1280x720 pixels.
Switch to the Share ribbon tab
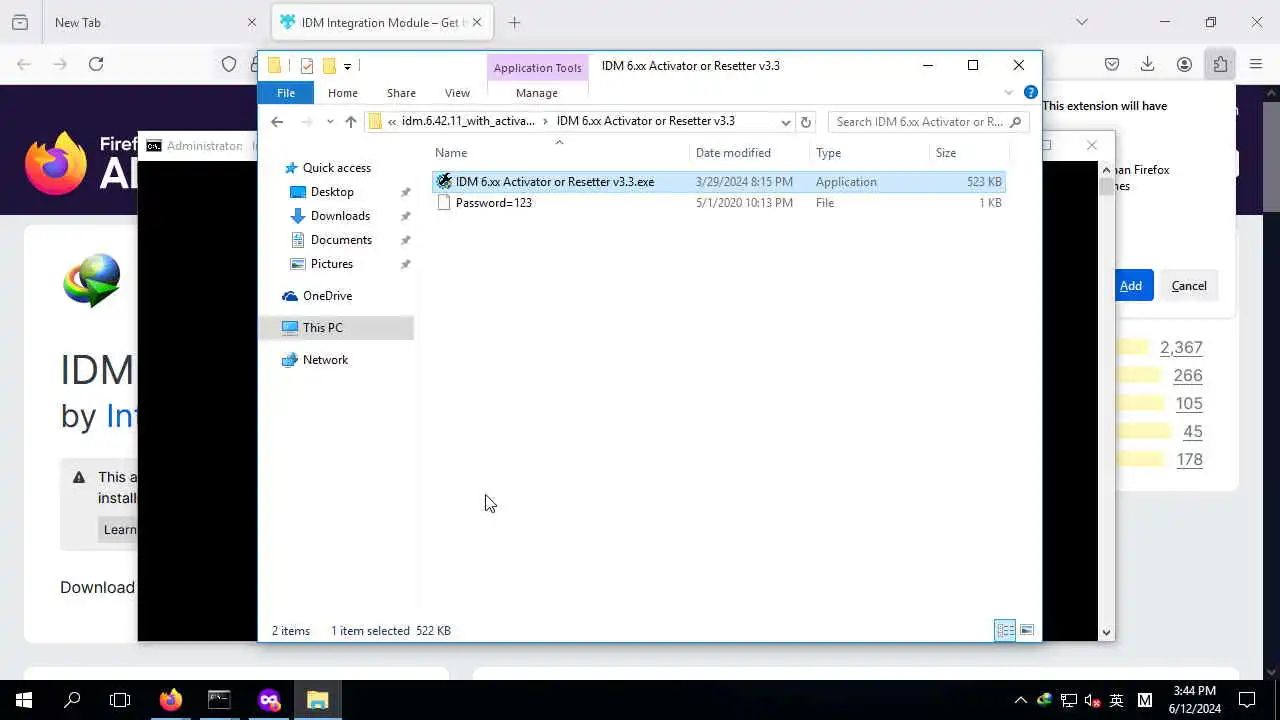click(401, 93)
